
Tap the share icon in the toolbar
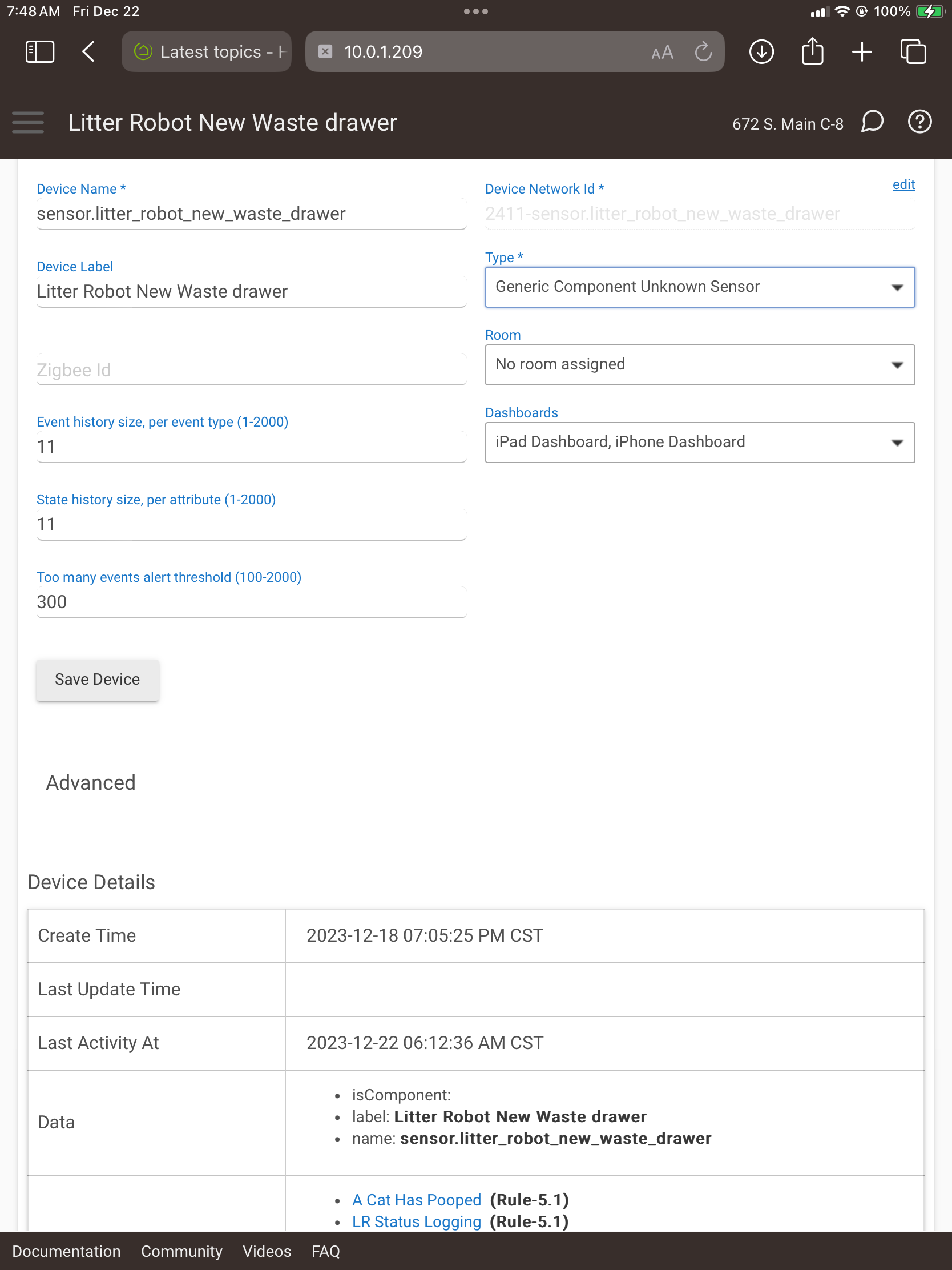point(812,50)
